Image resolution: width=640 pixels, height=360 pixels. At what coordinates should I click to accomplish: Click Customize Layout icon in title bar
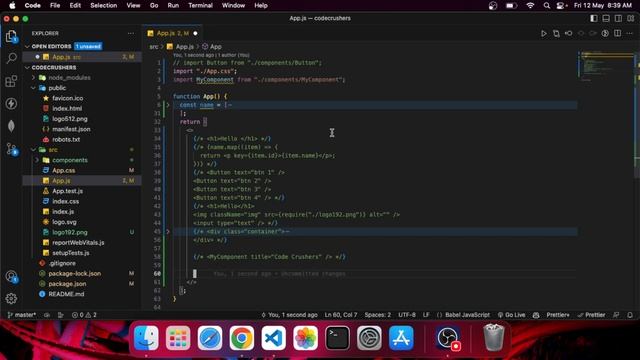(631, 18)
